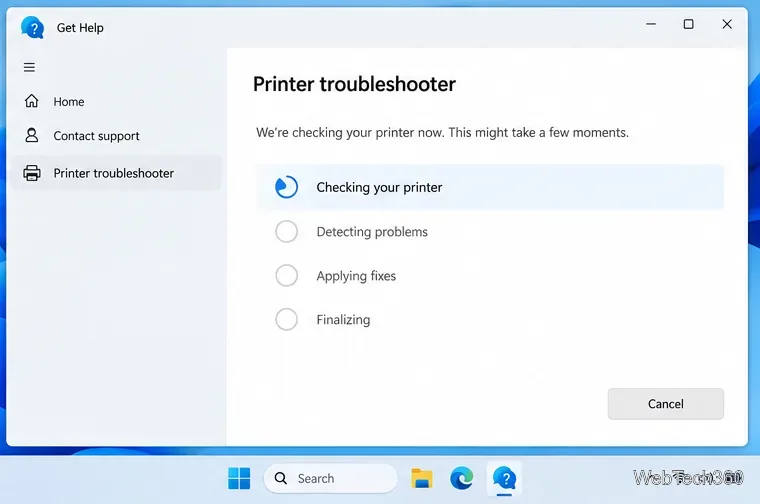Viewport: 760px width, 504px height.
Task: Click the Home house icon
Action: click(32, 101)
